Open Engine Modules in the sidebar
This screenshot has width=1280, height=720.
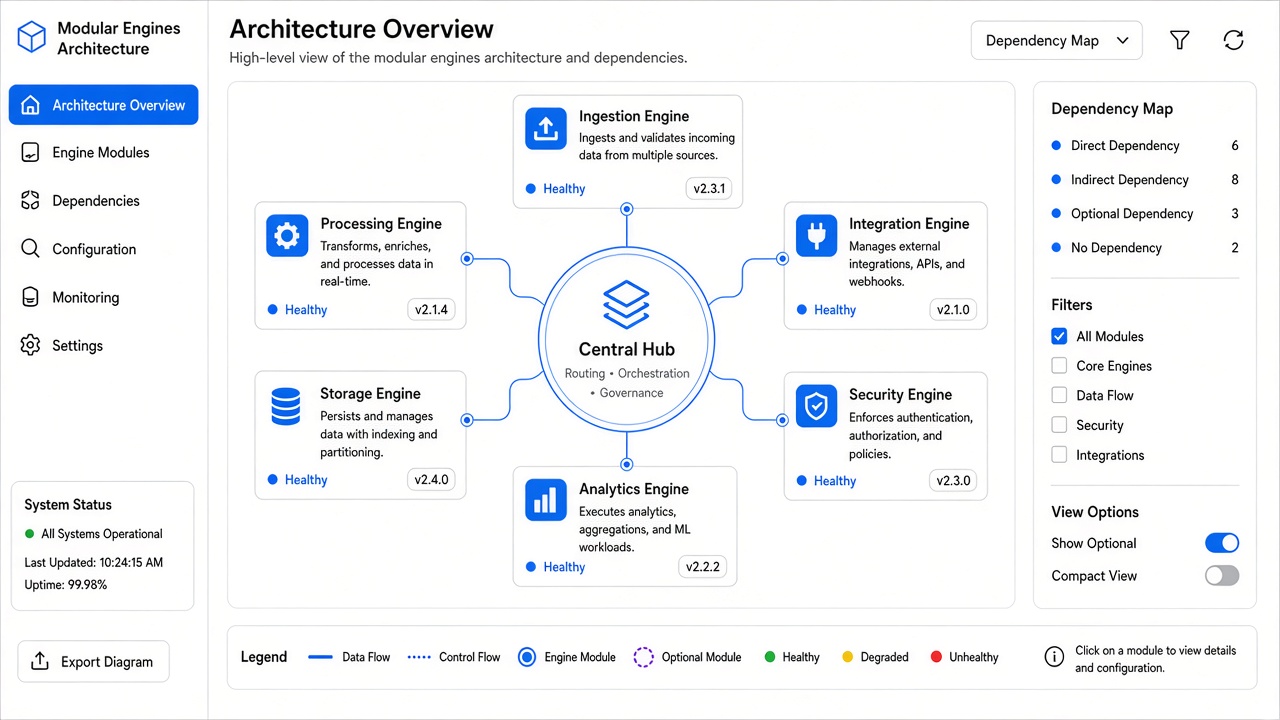(104, 153)
